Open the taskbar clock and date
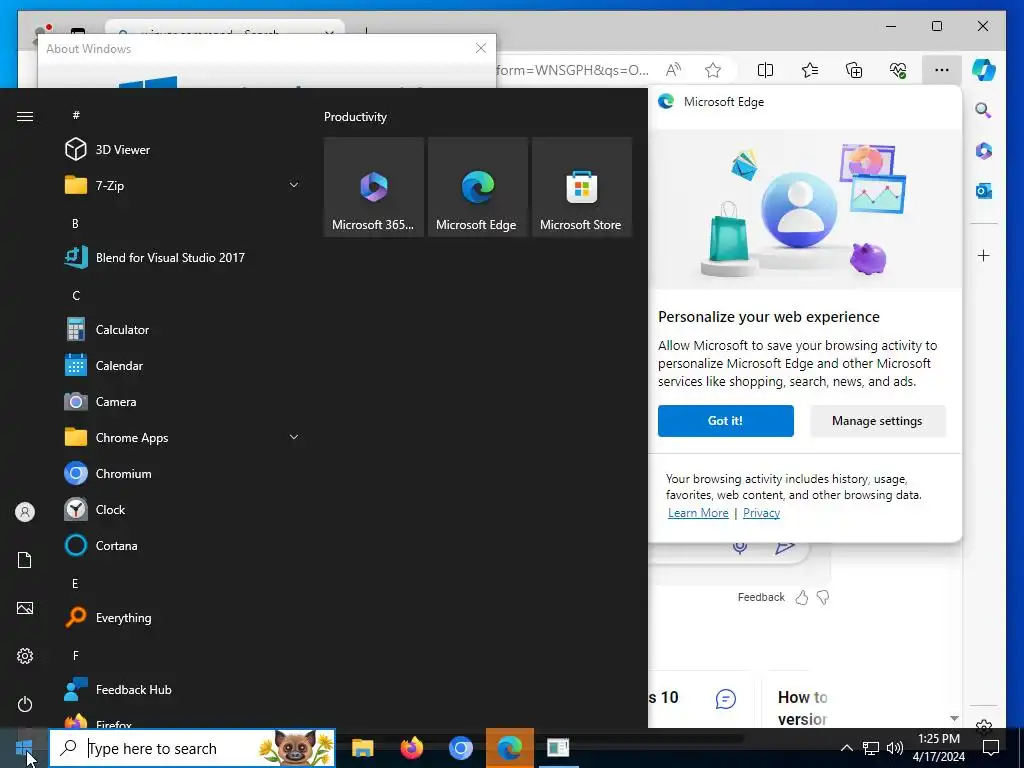 coord(938,748)
